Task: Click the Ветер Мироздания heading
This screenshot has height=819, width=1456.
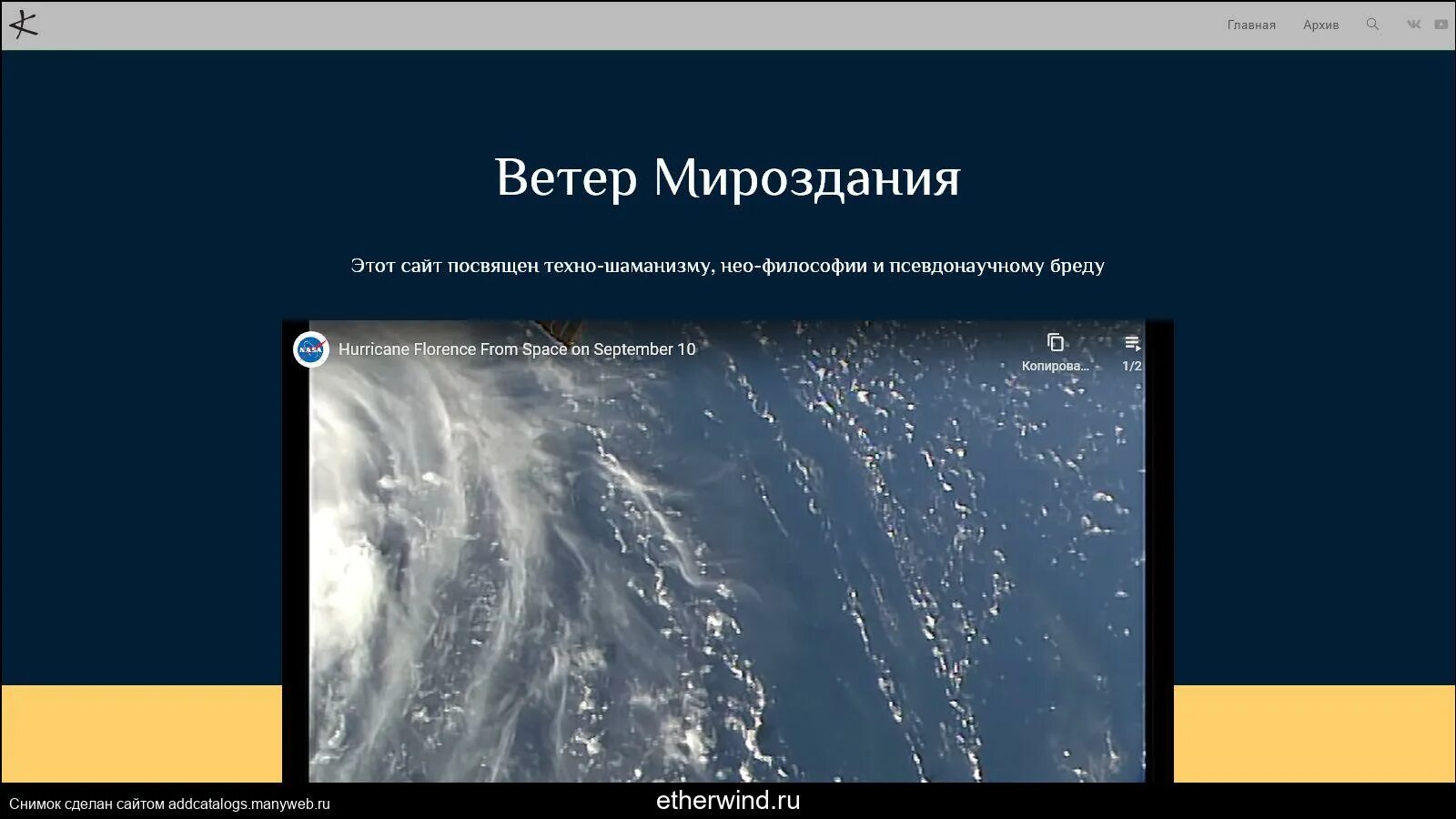Action: [x=728, y=177]
